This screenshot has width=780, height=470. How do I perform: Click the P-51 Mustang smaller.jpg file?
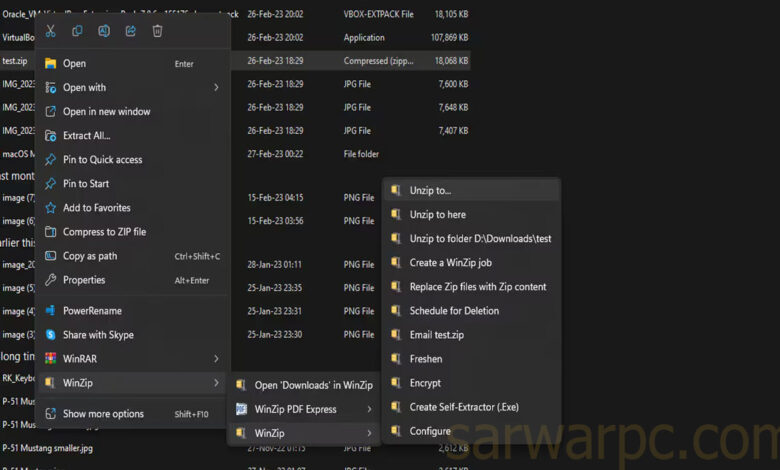pos(47,448)
